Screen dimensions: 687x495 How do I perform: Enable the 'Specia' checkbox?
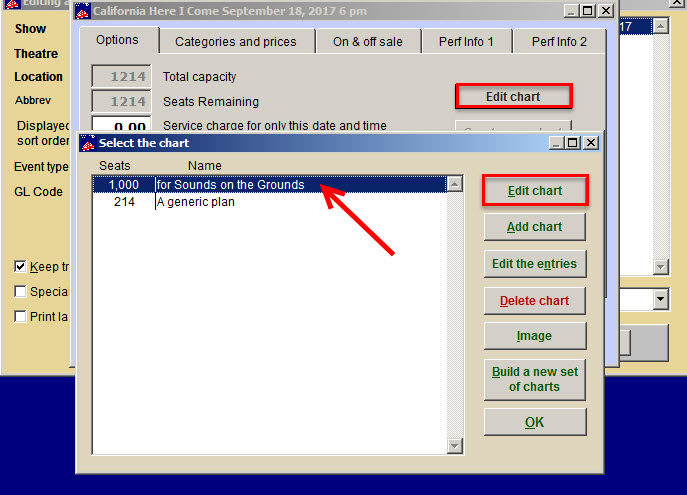click(x=20, y=291)
